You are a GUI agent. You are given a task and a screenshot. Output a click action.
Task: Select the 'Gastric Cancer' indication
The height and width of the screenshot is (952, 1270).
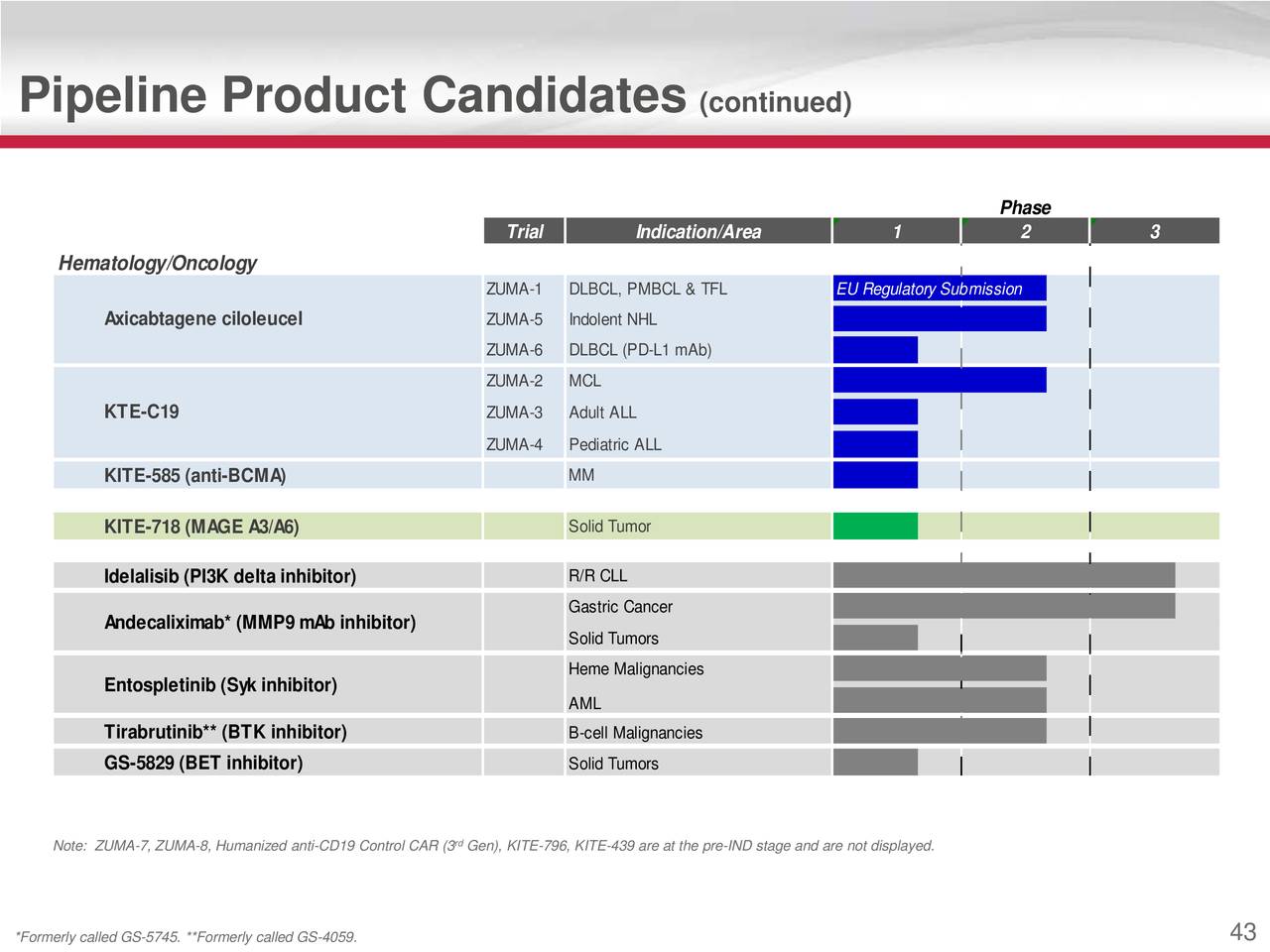pyautogui.click(x=620, y=607)
